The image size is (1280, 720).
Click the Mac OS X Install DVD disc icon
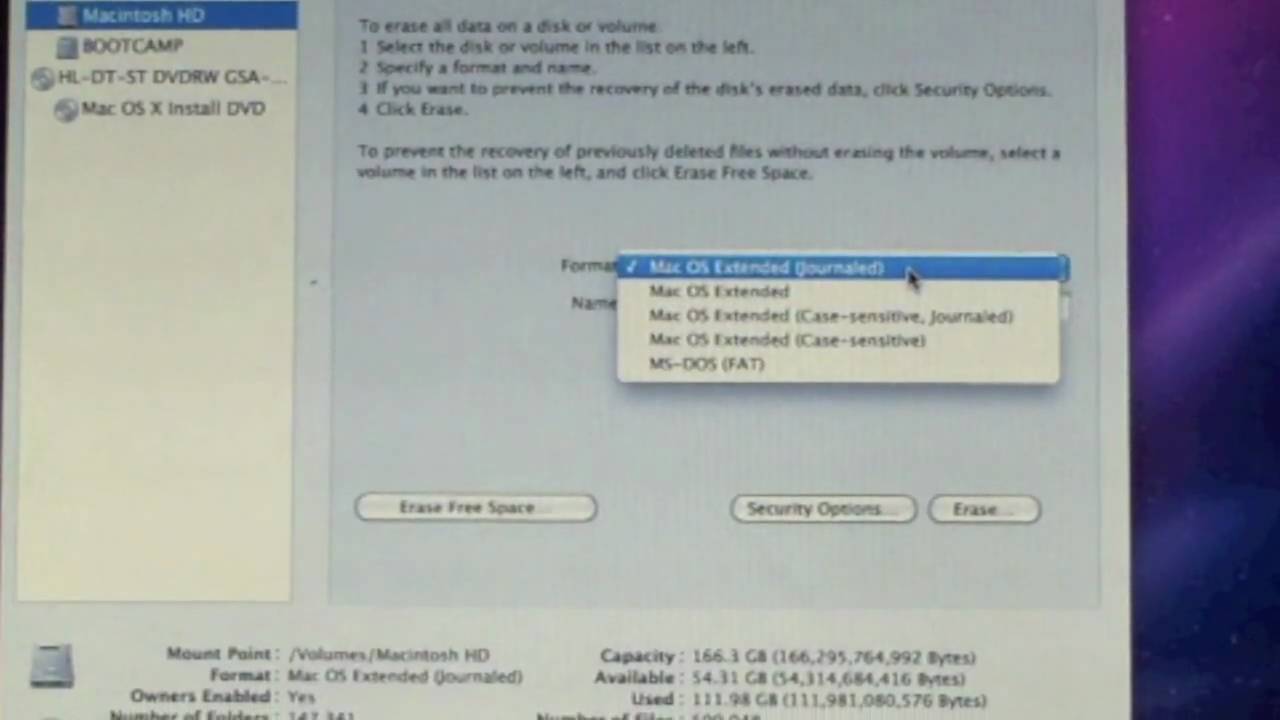pyautogui.click(x=66, y=109)
